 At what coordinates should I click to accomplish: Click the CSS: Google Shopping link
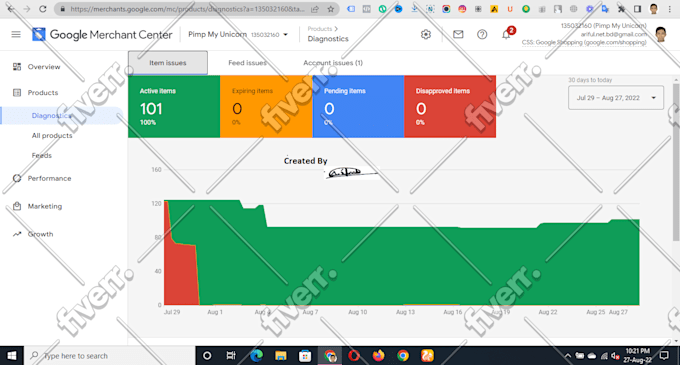click(x=584, y=42)
